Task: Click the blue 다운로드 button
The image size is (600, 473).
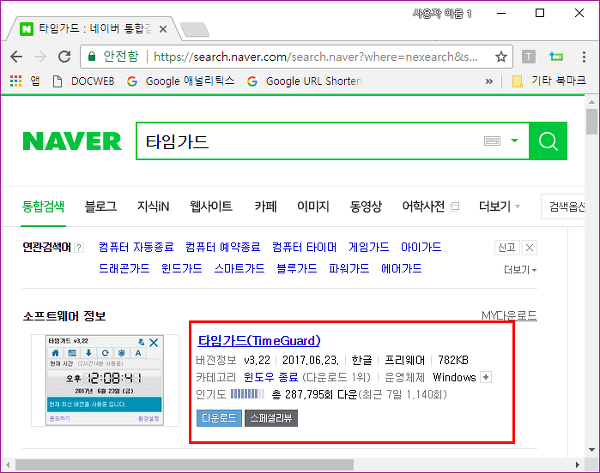Action: tap(219, 418)
